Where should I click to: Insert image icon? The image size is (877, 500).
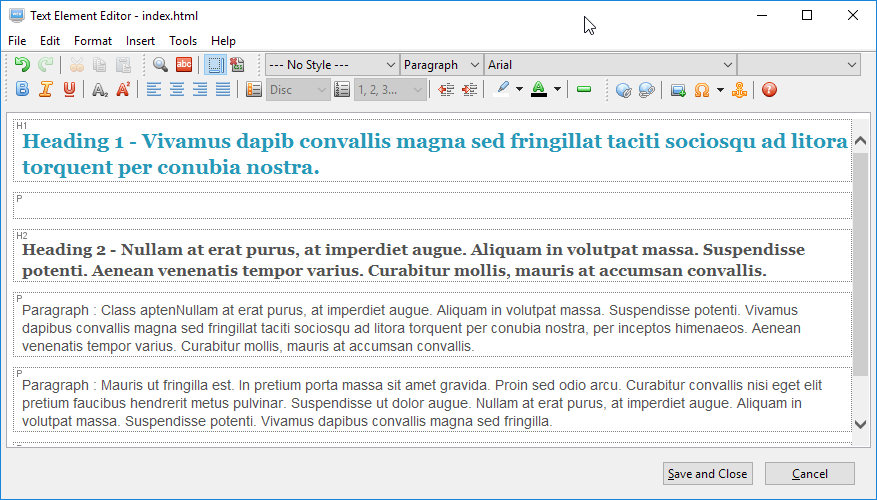point(678,89)
